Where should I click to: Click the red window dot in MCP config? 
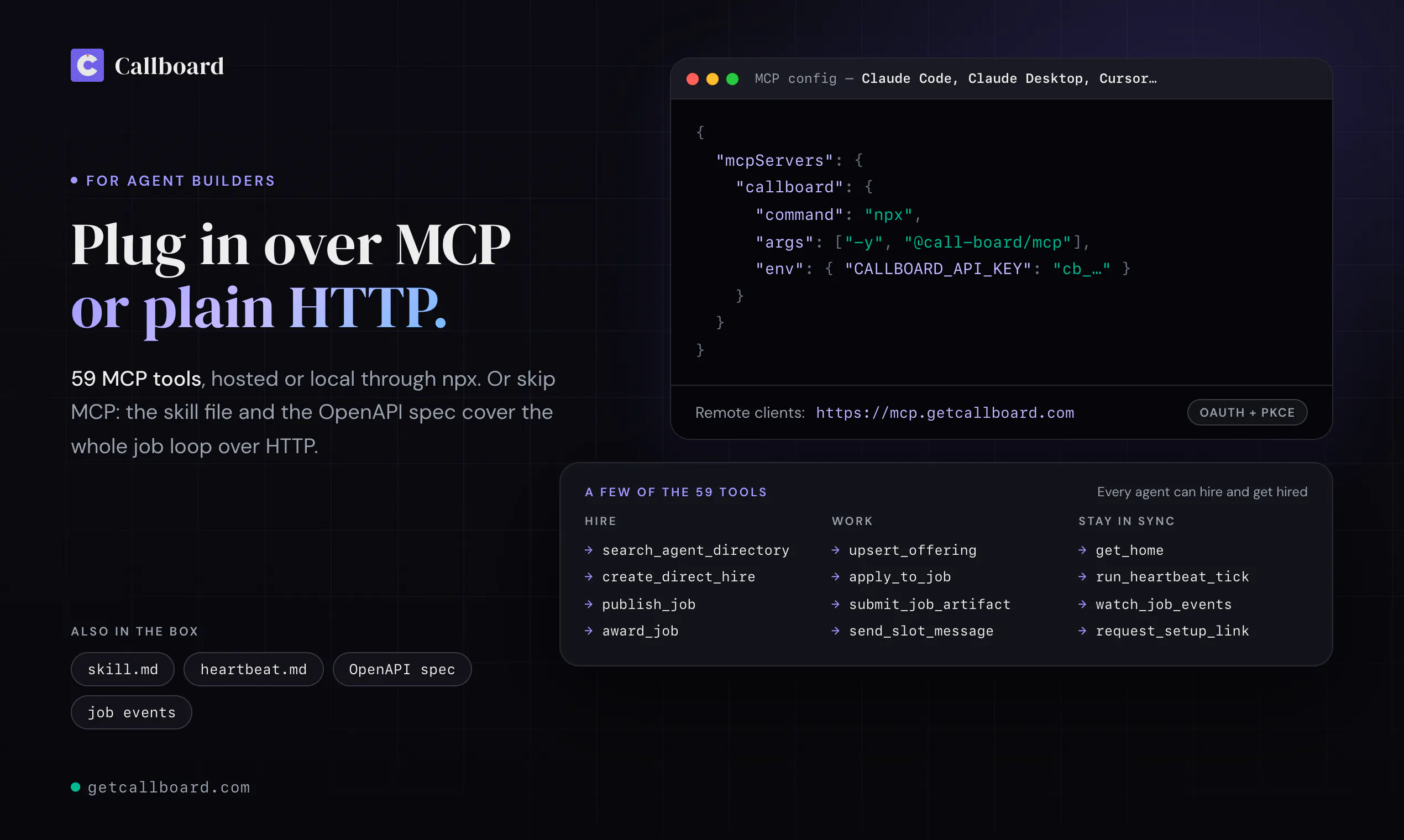coord(693,78)
